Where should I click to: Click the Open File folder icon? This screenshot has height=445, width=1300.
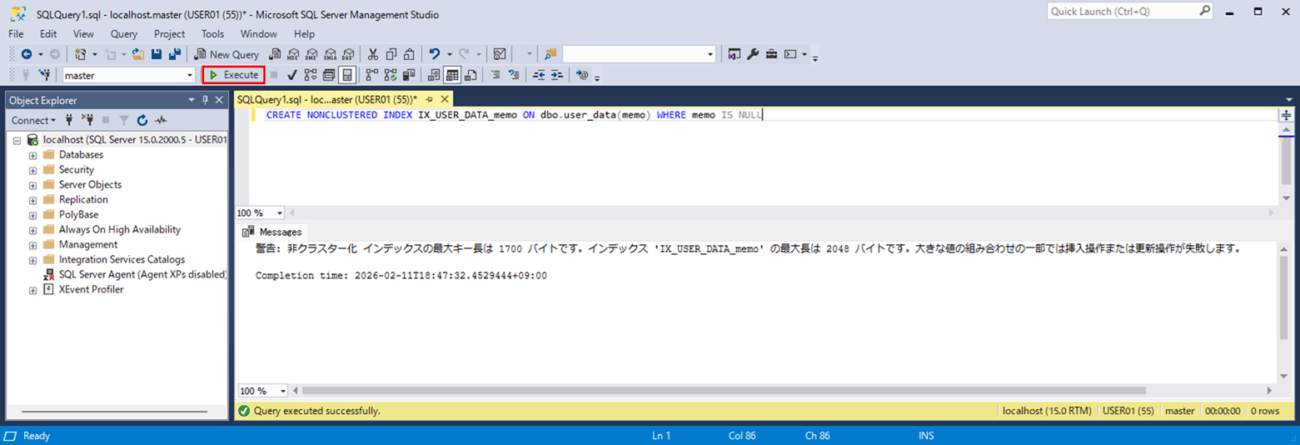(138, 54)
